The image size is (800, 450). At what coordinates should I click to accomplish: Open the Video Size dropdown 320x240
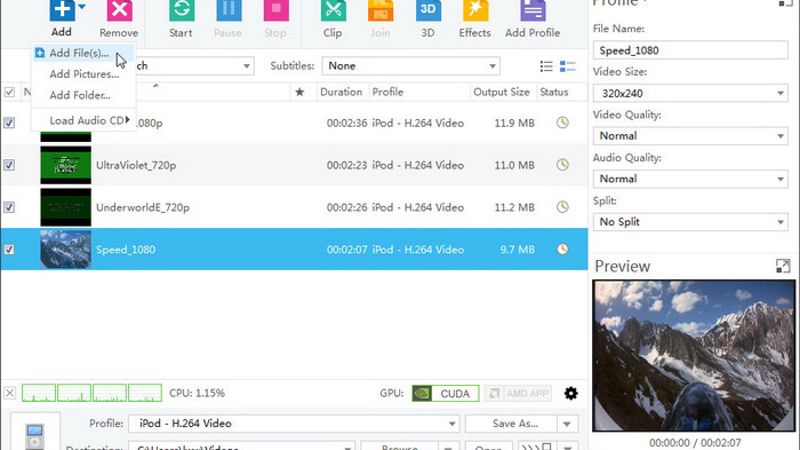click(x=690, y=93)
